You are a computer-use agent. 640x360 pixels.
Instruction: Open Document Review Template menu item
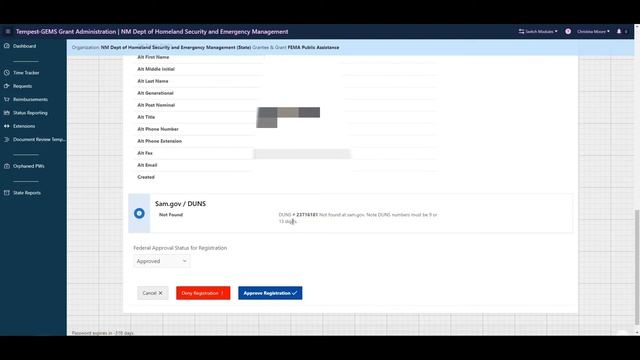[x=39, y=140]
